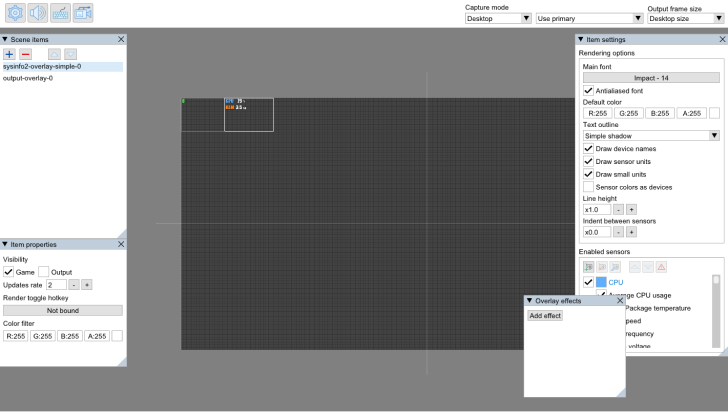Click the video camera capture icon
This screenshot has height=412, width=728.
pos(84,13)
